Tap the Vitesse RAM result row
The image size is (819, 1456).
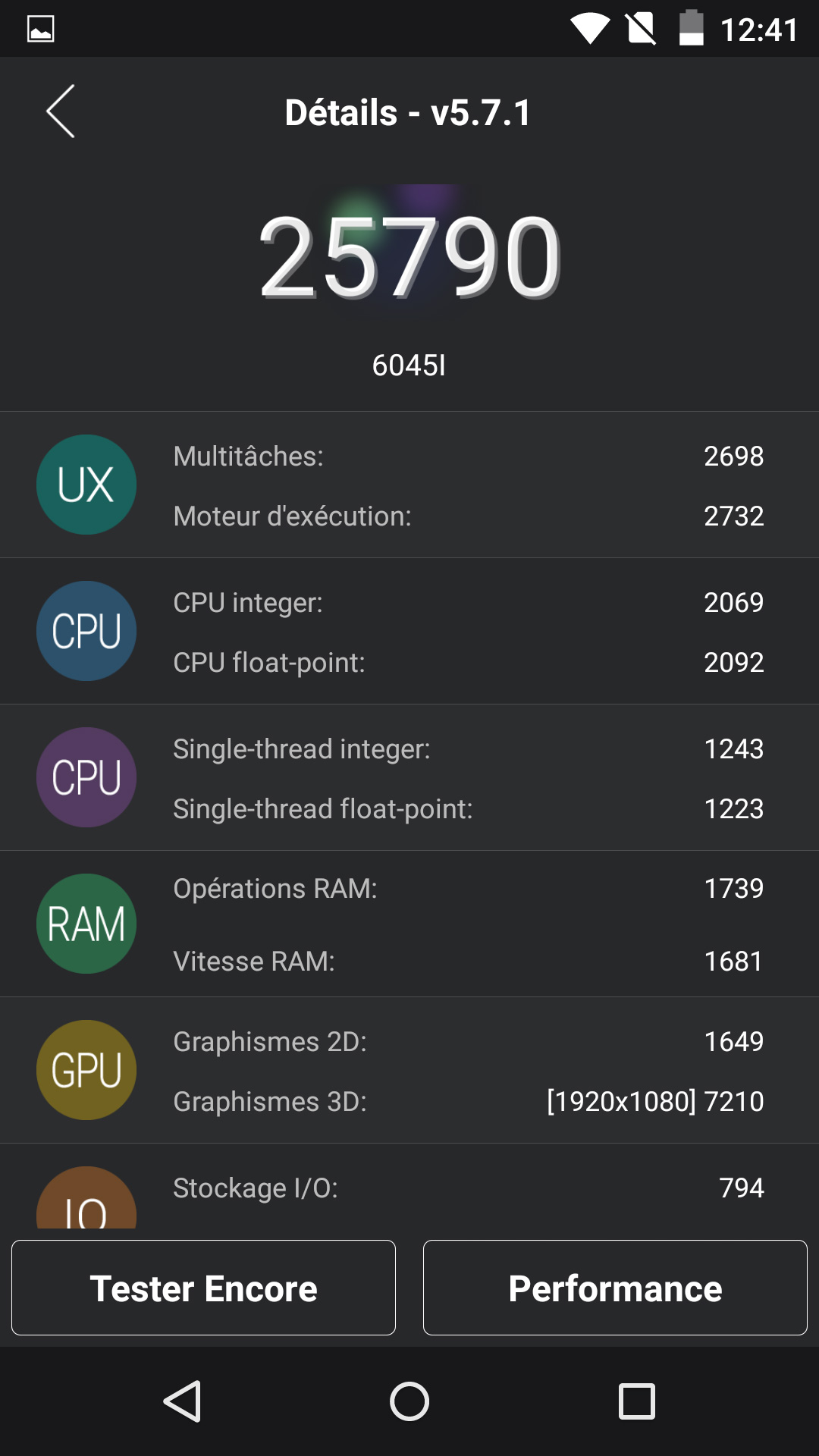[468, 962]
